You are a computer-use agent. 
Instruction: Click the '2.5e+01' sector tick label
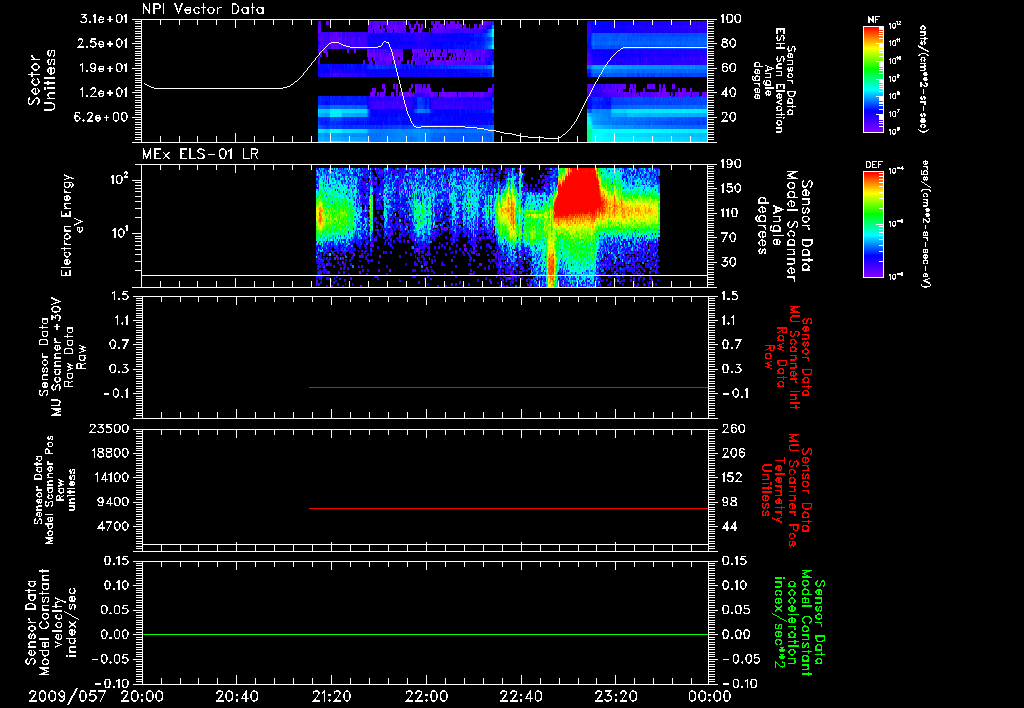pyautogui.click(x=105, y=43)
